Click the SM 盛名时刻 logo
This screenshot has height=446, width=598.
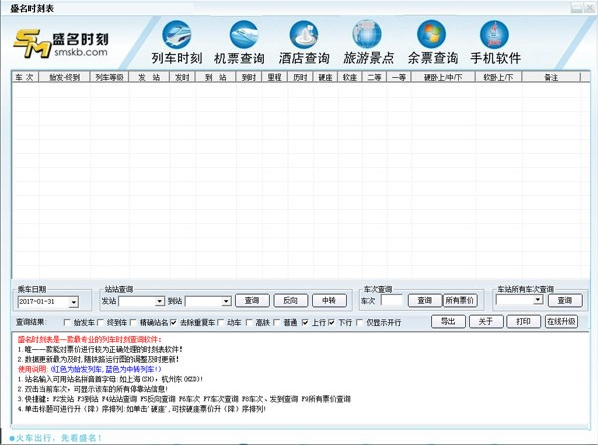point(61,44)
